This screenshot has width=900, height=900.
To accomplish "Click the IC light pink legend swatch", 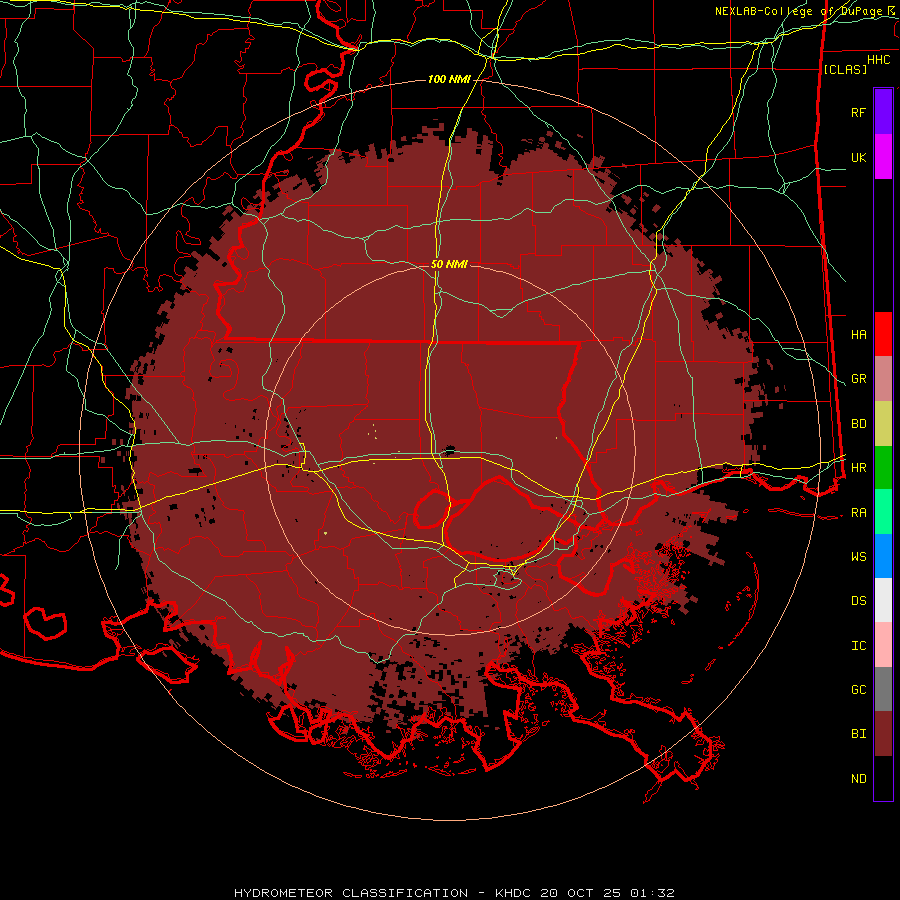I will pyautogui.click(x=883, y=645).
